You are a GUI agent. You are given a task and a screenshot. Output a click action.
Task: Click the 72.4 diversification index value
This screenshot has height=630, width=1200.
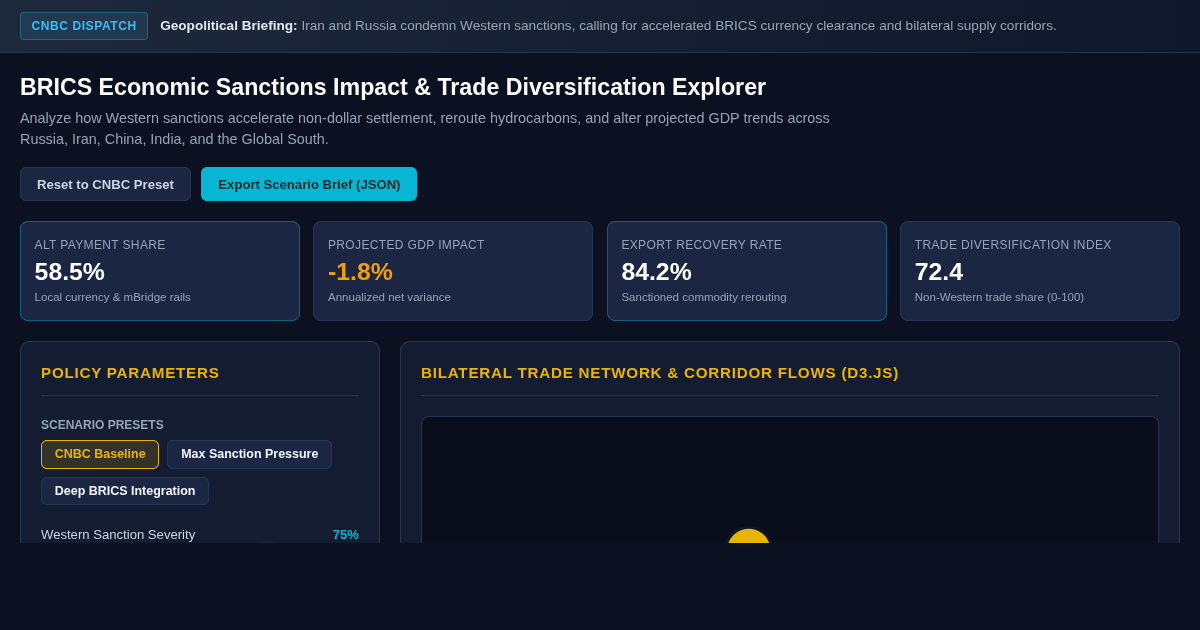(x=939, y=272)
